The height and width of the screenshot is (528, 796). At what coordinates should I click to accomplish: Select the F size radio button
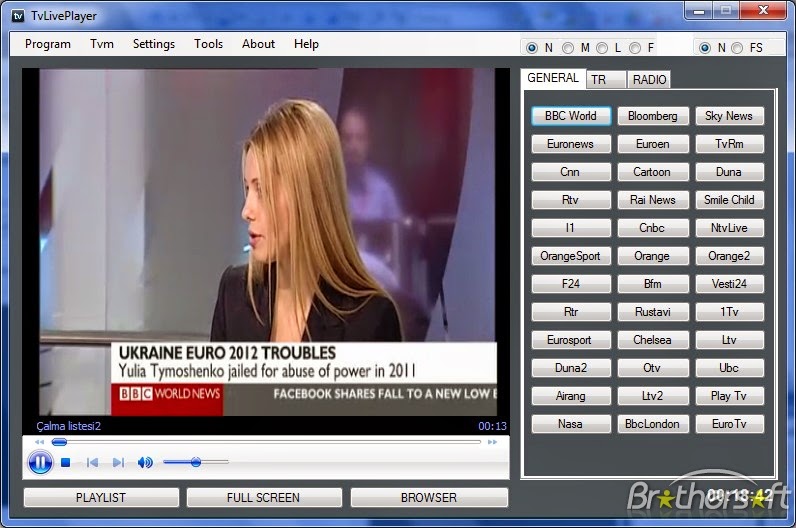pos(635,48)
